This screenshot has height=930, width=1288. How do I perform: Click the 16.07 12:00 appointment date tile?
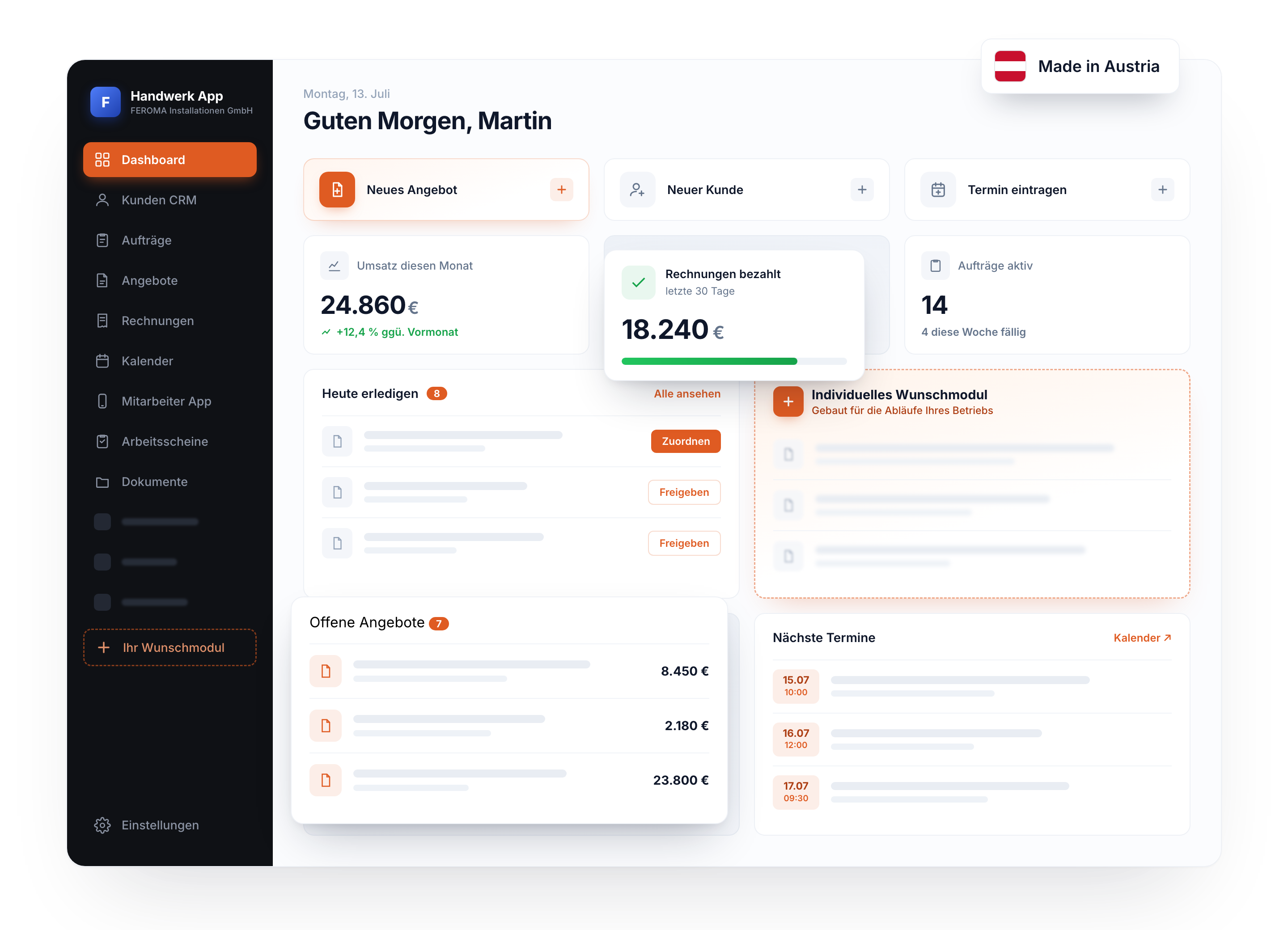pyautogui.click(x=795, y=739)
